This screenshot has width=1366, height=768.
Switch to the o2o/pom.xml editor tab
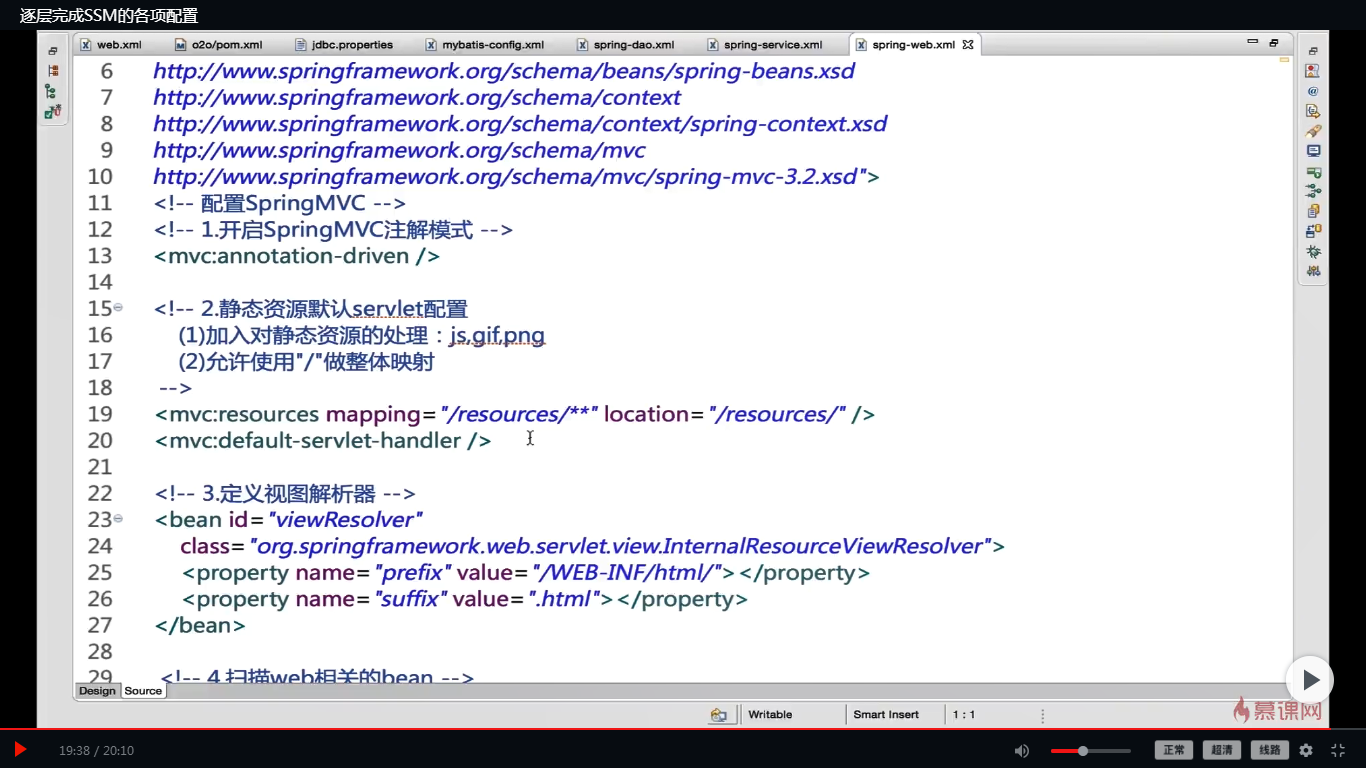pos(219,45)
